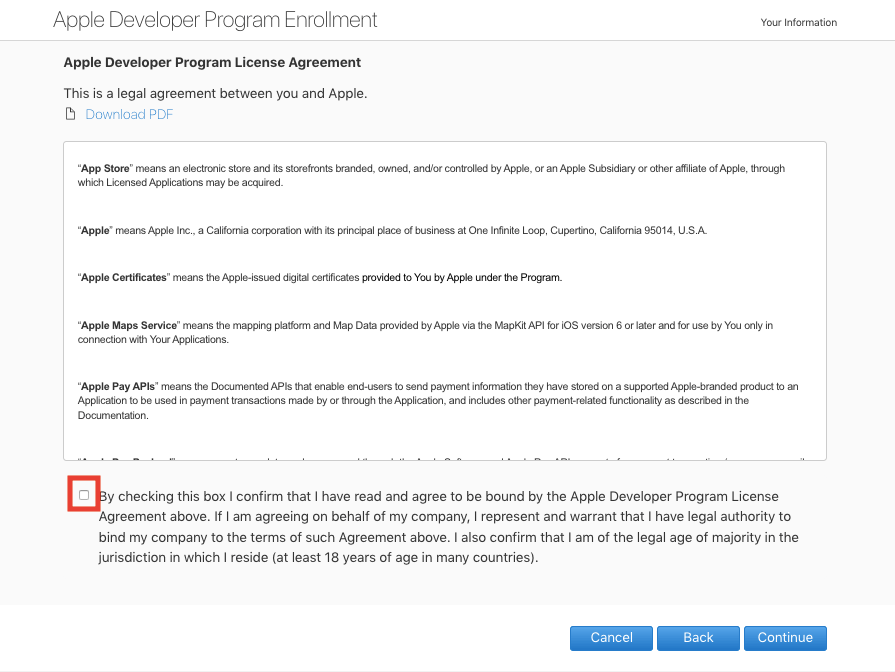Click the "By checking this box" confirmation paragraph
Screen dimensions: 895x672
click(x=449, y=526)
